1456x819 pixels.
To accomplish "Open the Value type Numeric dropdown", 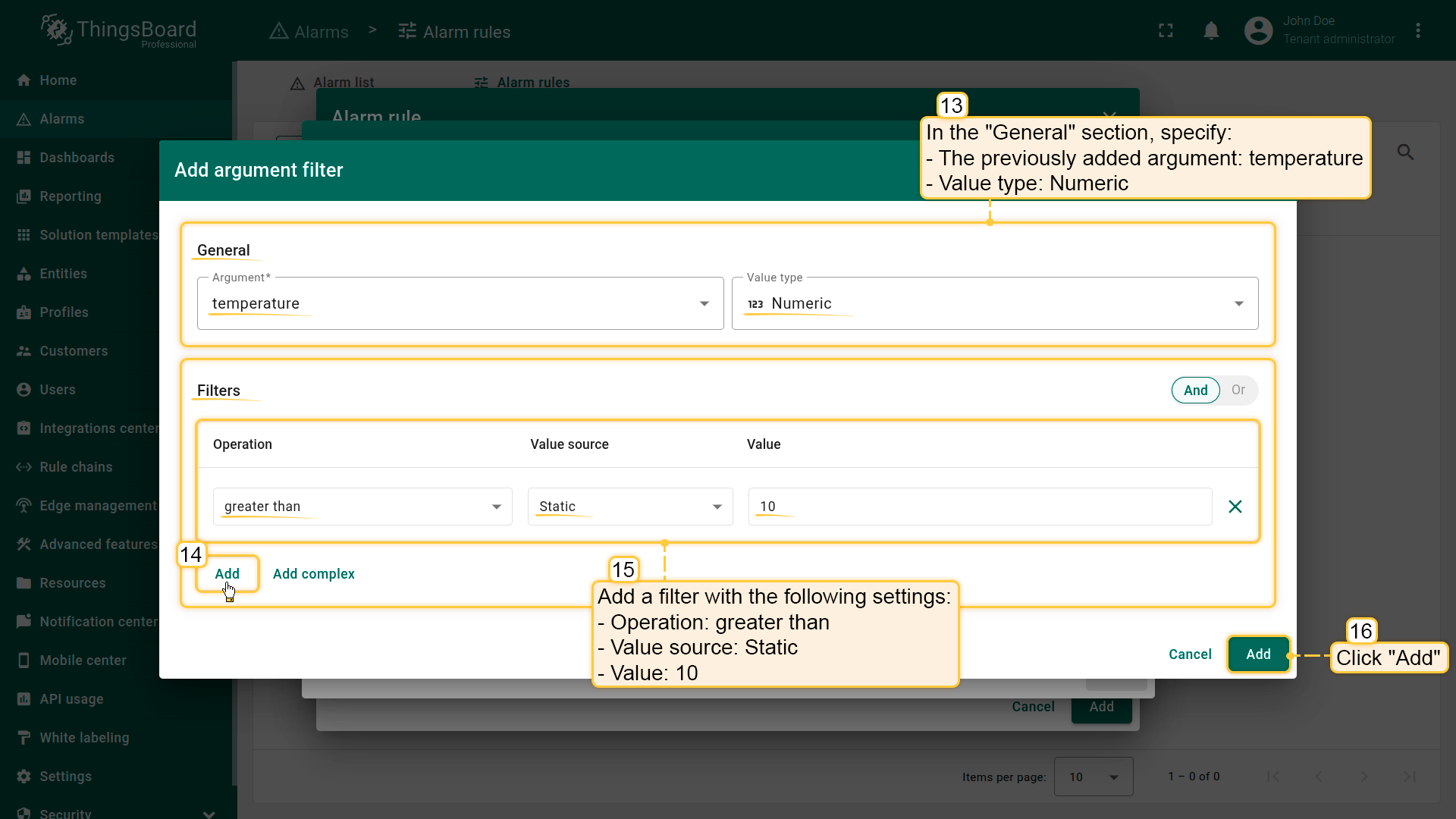I will pyautogui.click(x=994, y=303).
